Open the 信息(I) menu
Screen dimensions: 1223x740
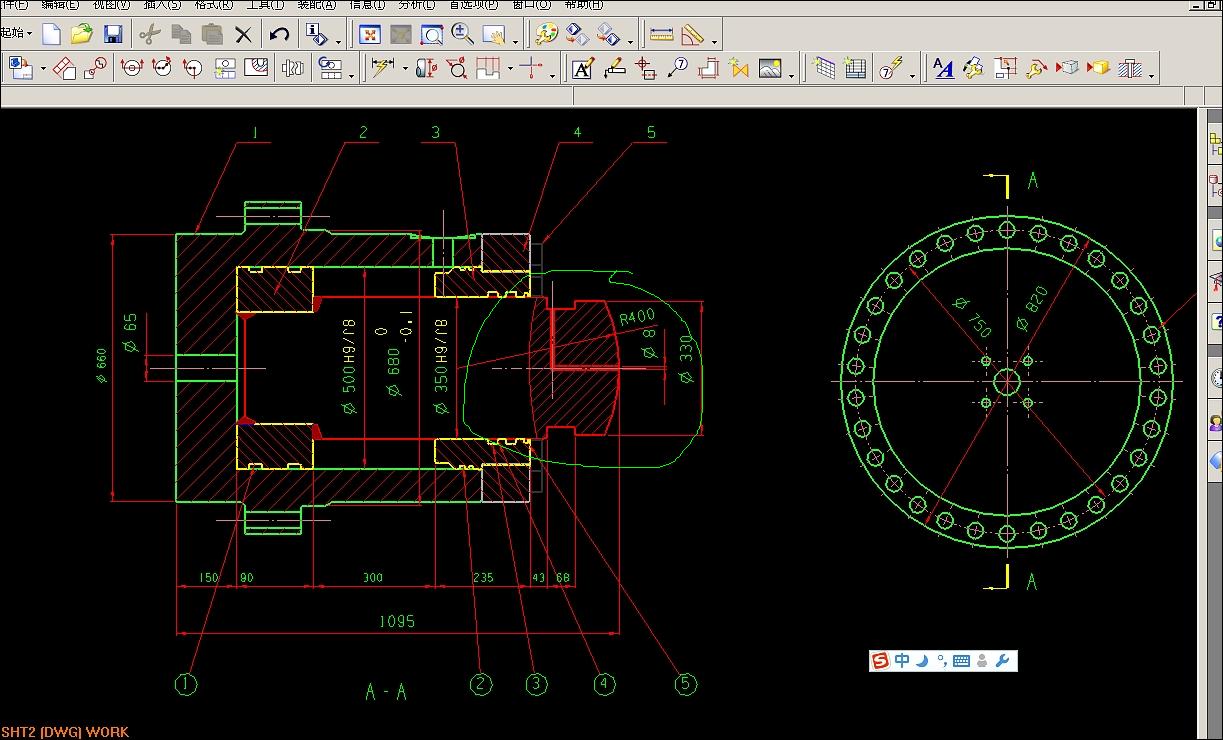click(367, 5)
